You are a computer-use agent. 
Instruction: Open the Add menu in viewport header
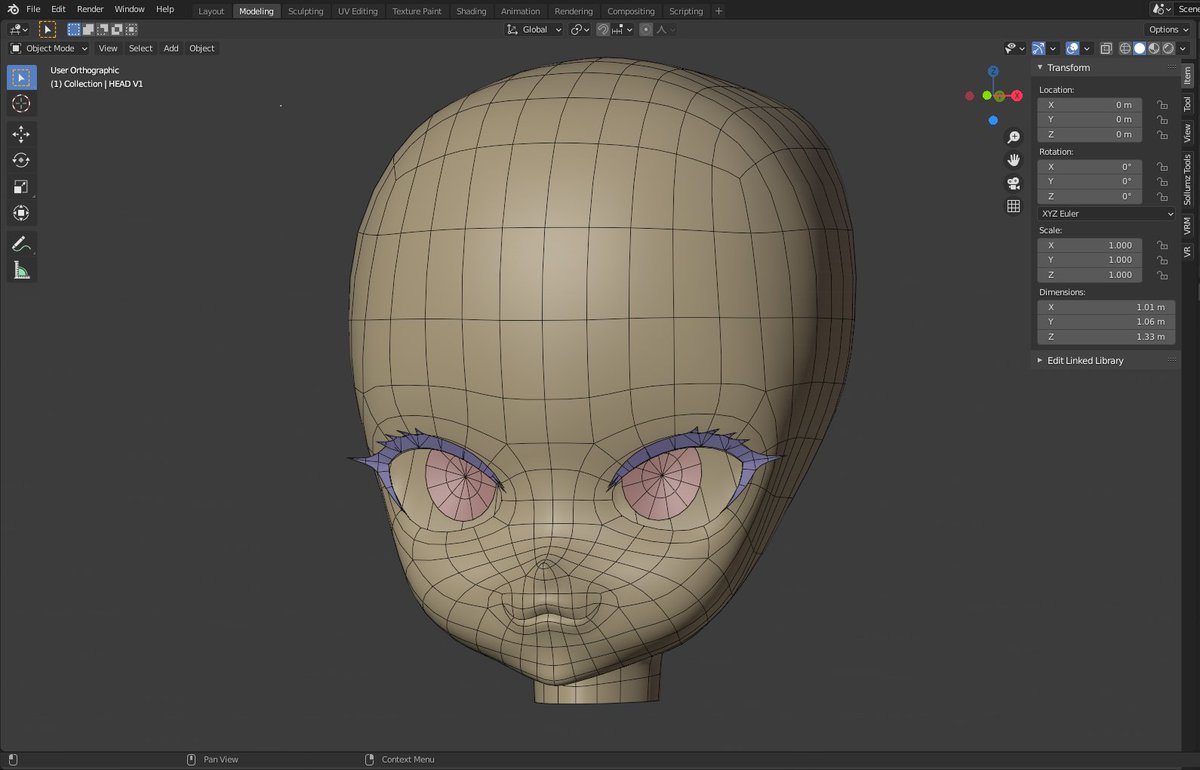[171, 48]
